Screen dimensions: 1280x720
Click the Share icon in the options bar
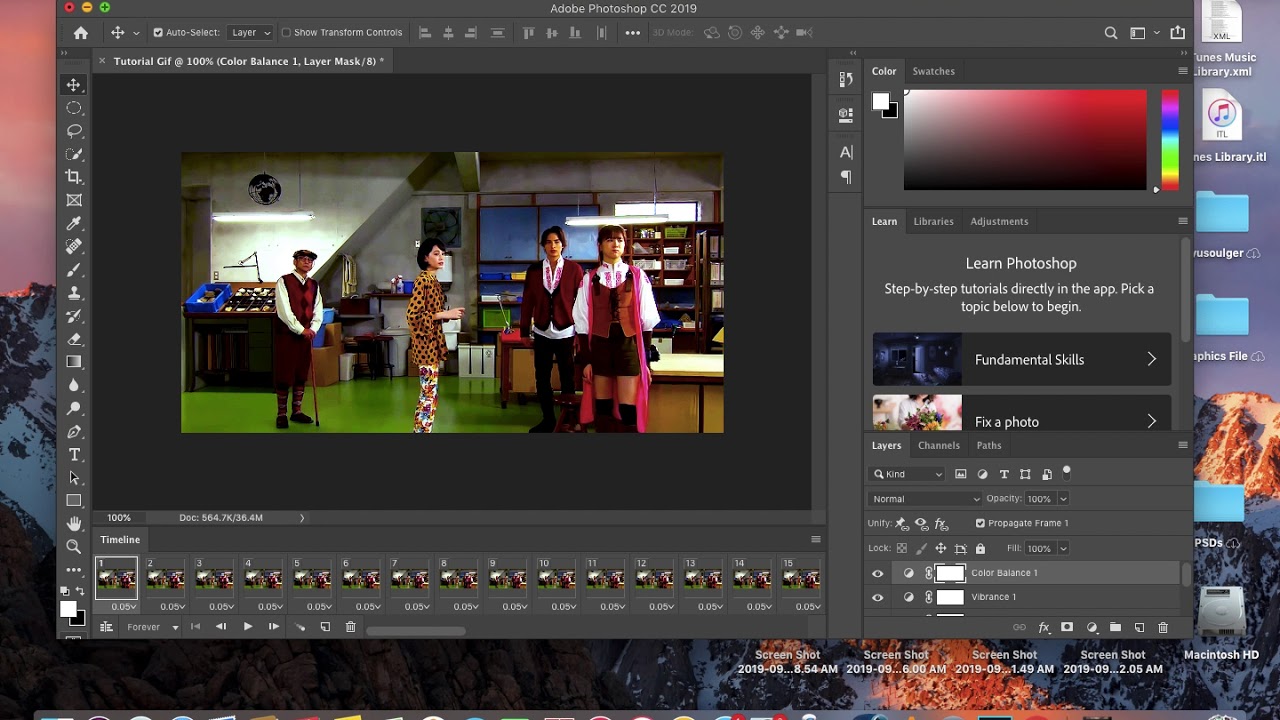pyautogui.click(x=1178, y=33)
